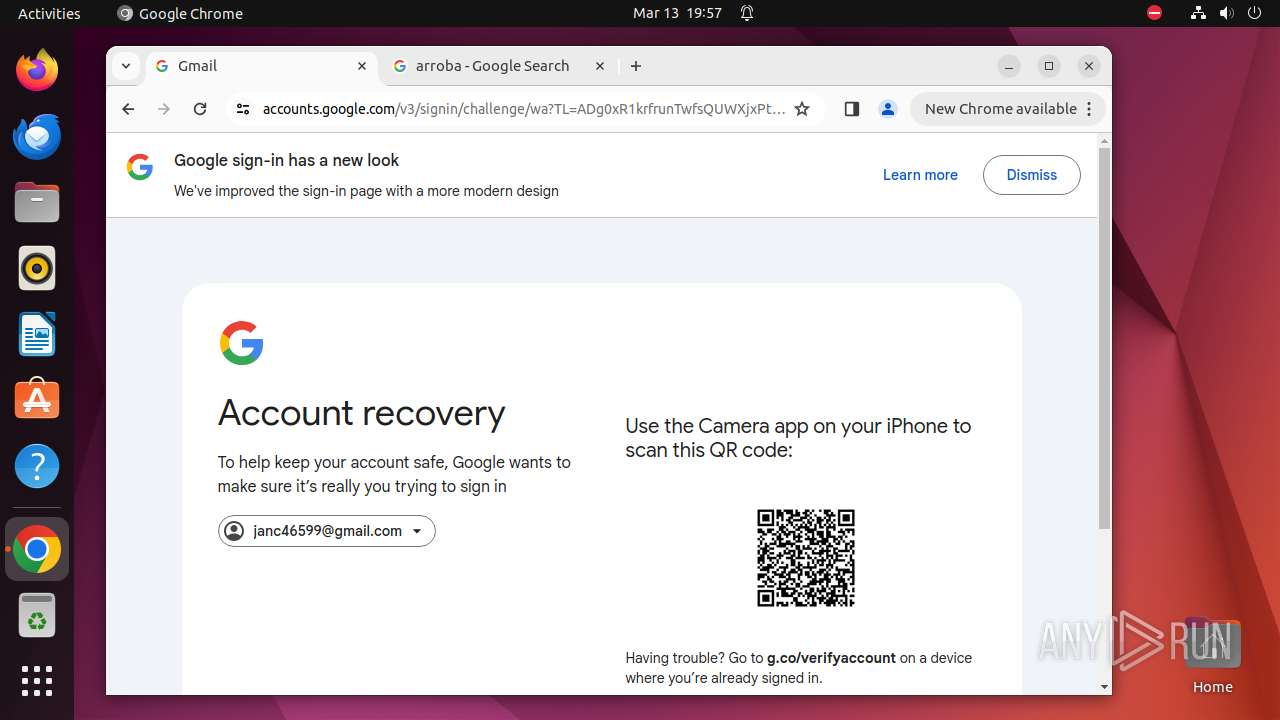Image resolution: width=1280 pixels, height=720 pixels.
Task: Click the page vertical scrollbar thumb
Action: (1104, 338)
